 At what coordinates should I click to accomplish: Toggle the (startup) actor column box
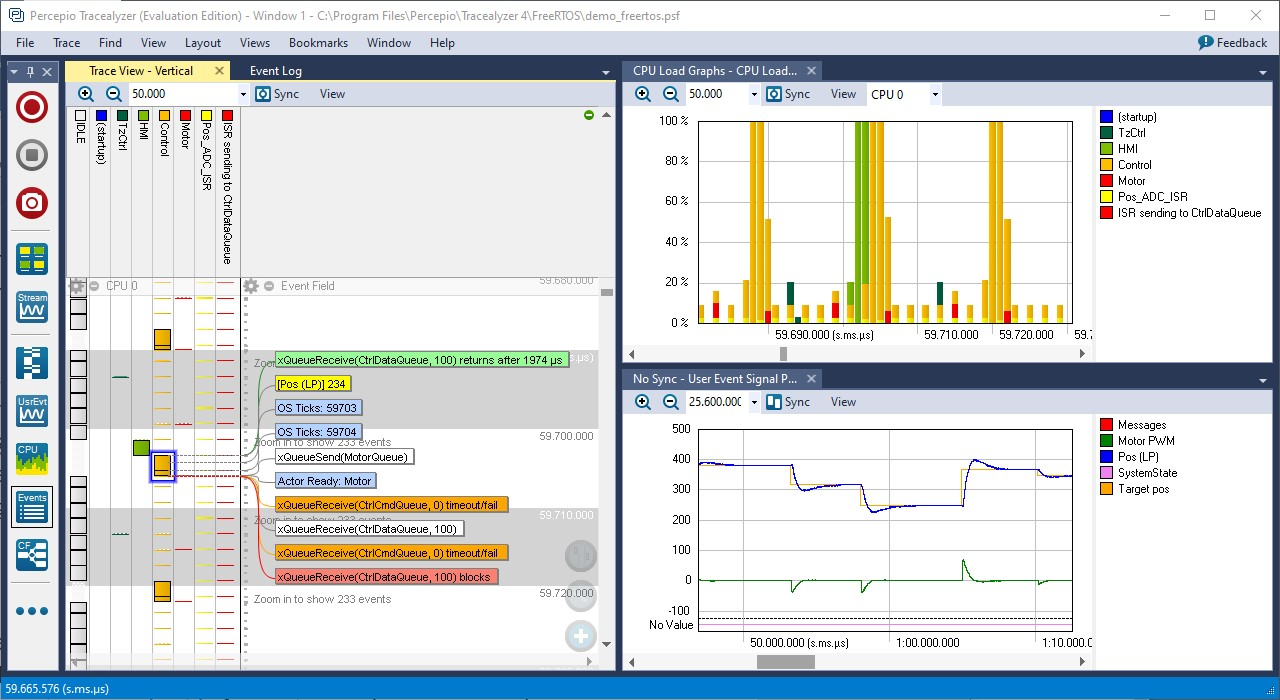point(101,116)
